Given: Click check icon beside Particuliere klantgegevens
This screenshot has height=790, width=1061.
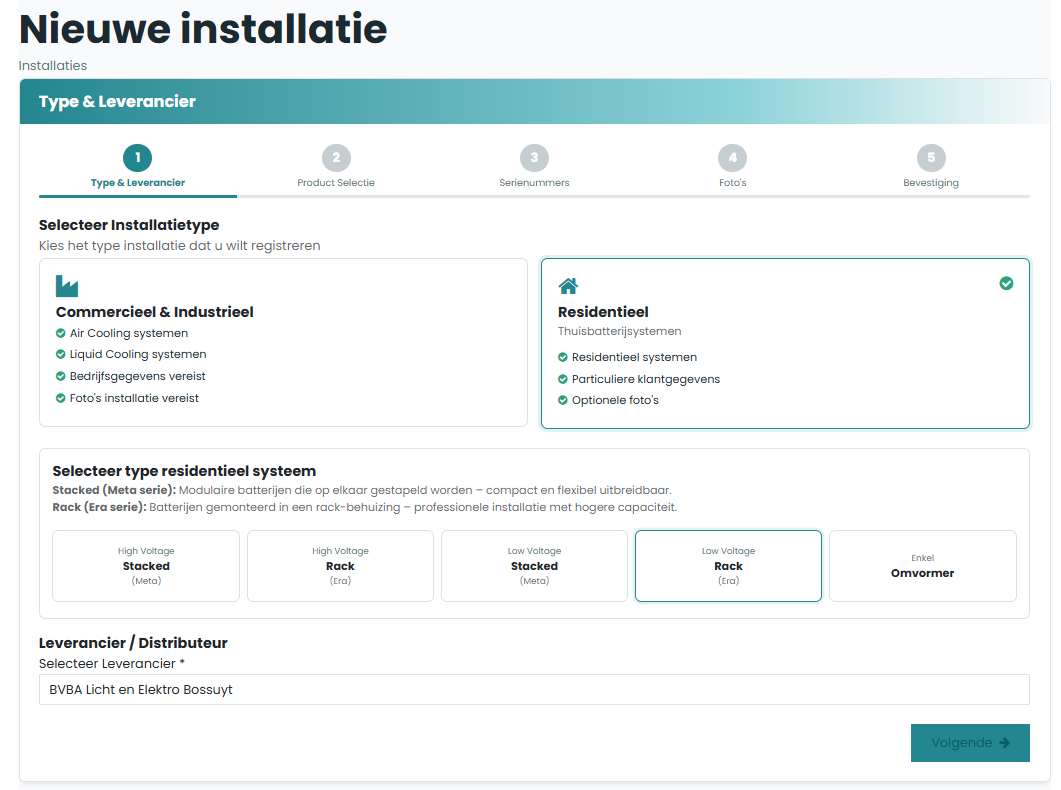Looking at the screenshot, I should pos(562,379).
